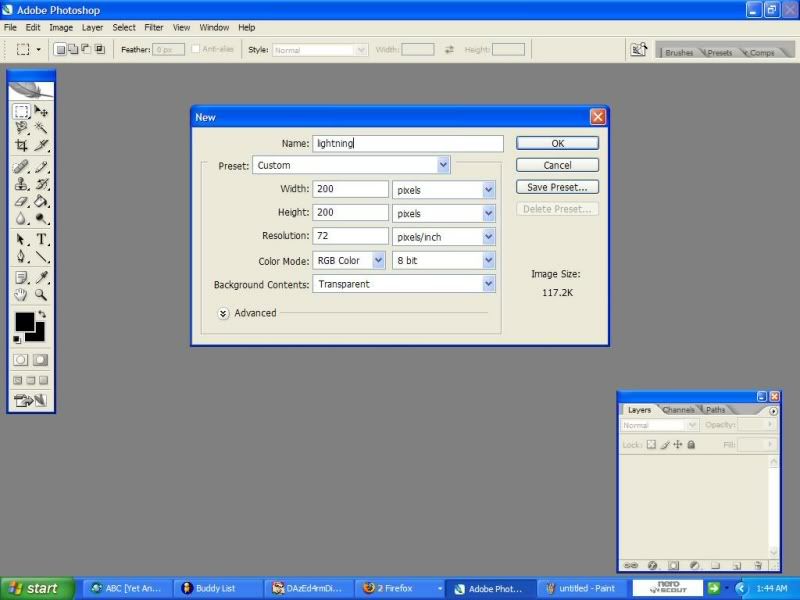Select the Pen tool

click(x=21, y=256)
